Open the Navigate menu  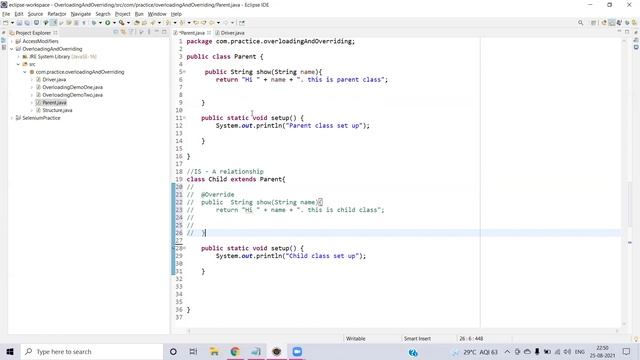81,14
